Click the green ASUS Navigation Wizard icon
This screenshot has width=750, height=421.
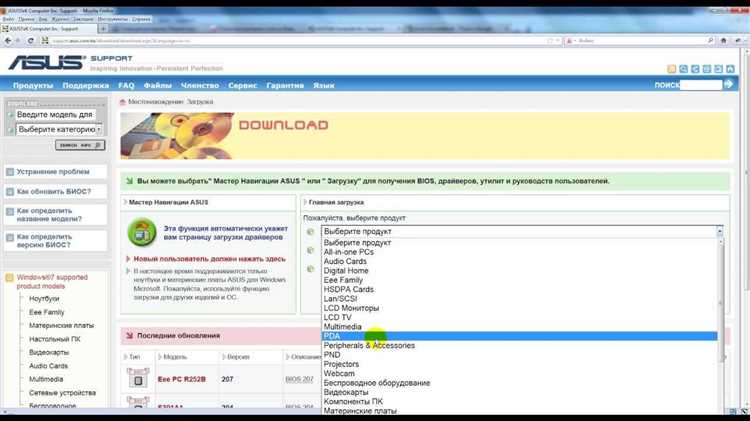pyautogui.click(x=140, y=233)
